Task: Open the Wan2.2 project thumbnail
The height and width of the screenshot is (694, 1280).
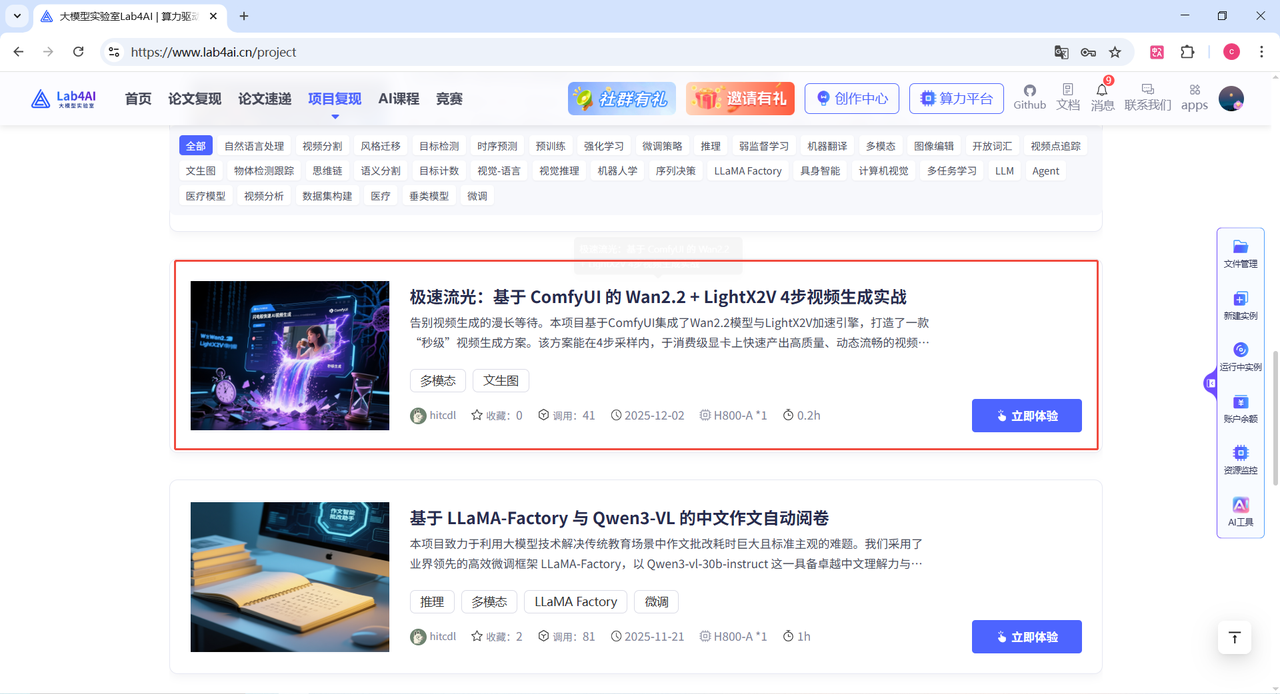Action: coord(290,355)
